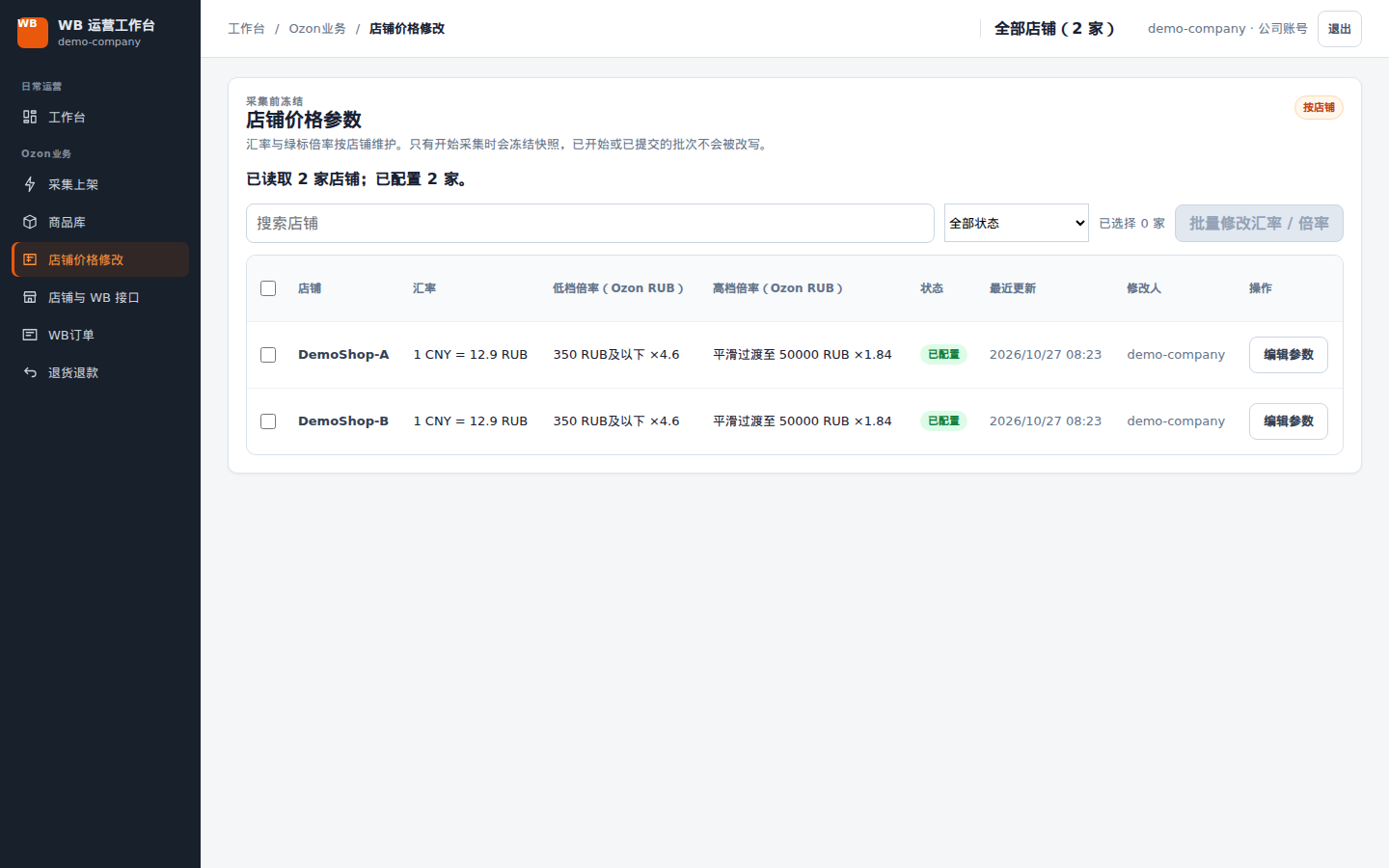Click 编辑参数 for DemoShop-A
Viewport: 1389px width, 868px height.
pyautogui.click(x=1289, y=355)
